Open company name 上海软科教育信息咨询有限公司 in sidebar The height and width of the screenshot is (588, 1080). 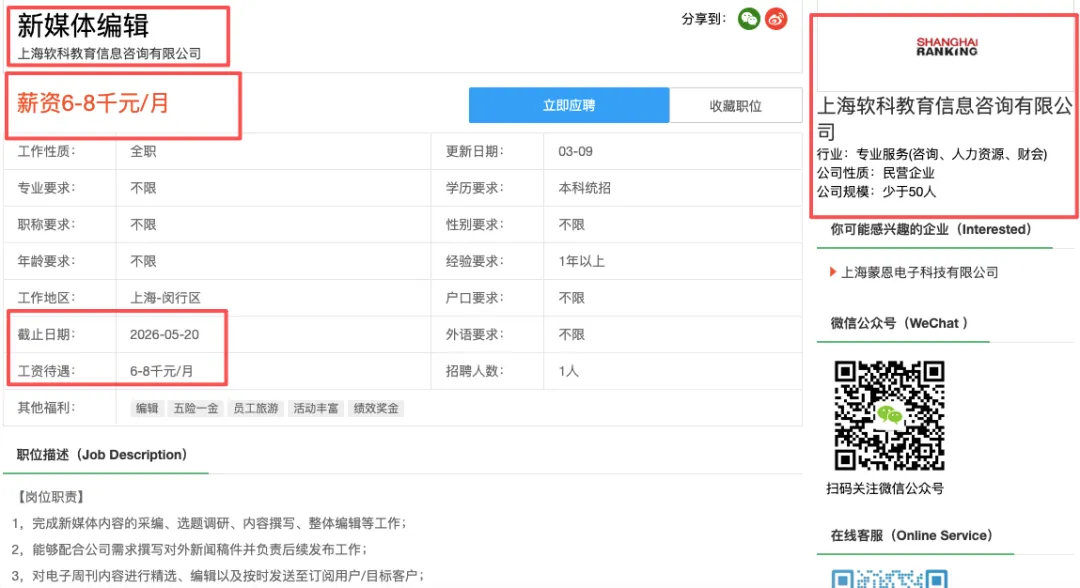944,118
